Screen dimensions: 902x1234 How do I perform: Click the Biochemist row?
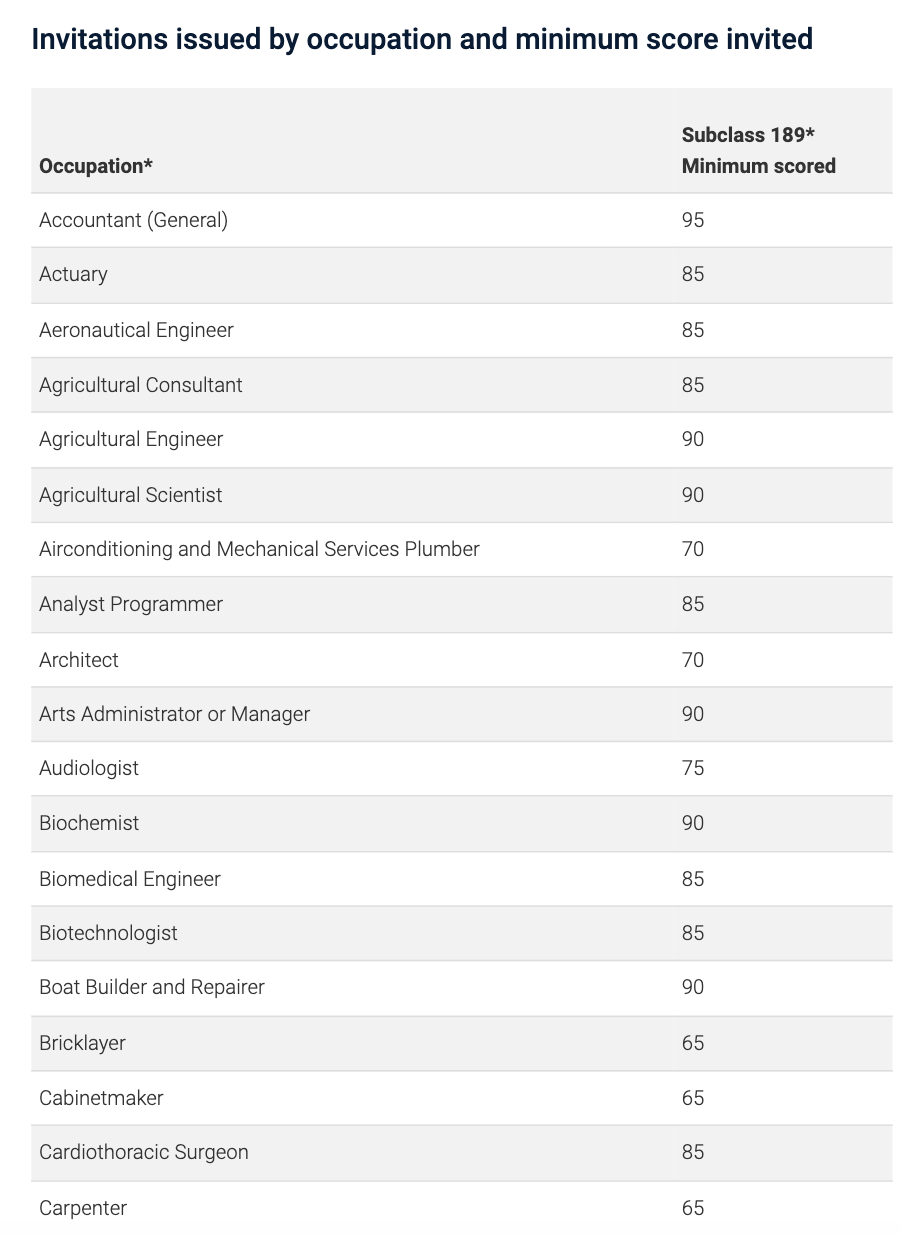point(461,823)
